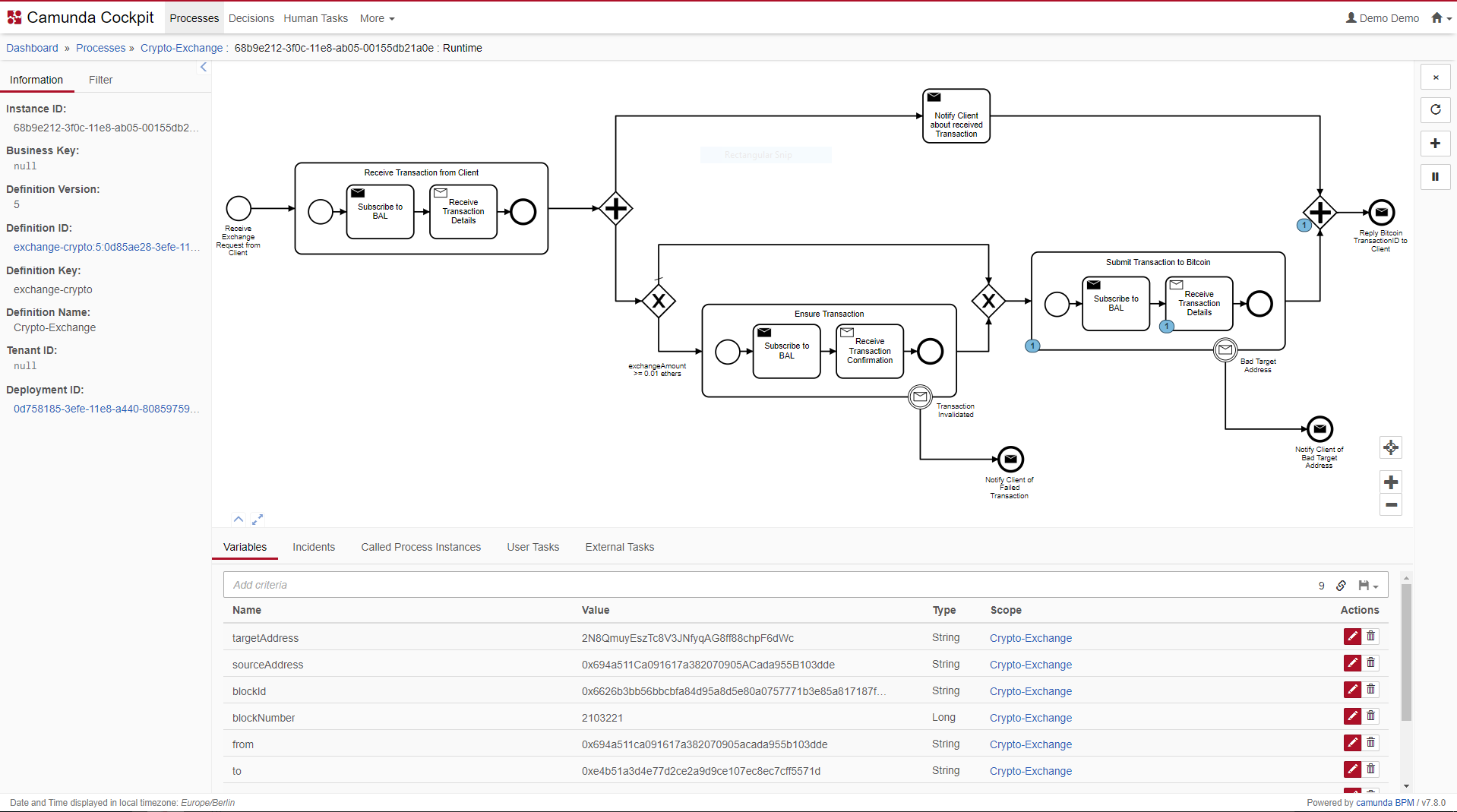
Task: Open the exchange-crypto Definition ID link
Action: click(106, 247)
